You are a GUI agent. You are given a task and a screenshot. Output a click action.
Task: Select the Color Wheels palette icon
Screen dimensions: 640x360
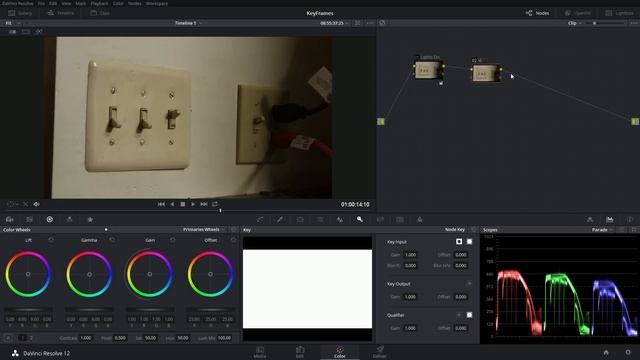[49, 220]
